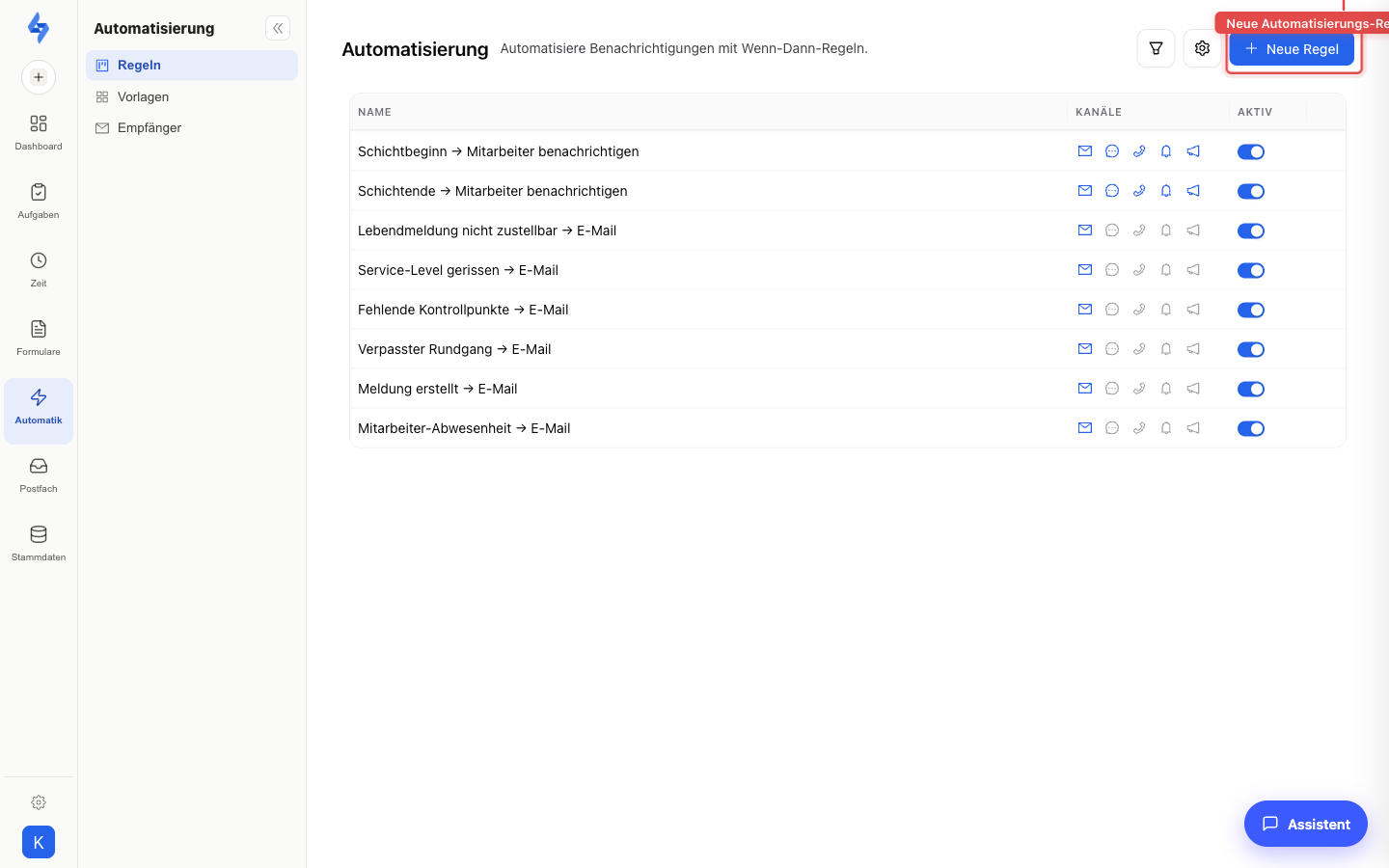Click email icon in Service-Level gerissen row
Image resolution: width=1389 pixels, height=868 pixels.
pos(1085,270)
